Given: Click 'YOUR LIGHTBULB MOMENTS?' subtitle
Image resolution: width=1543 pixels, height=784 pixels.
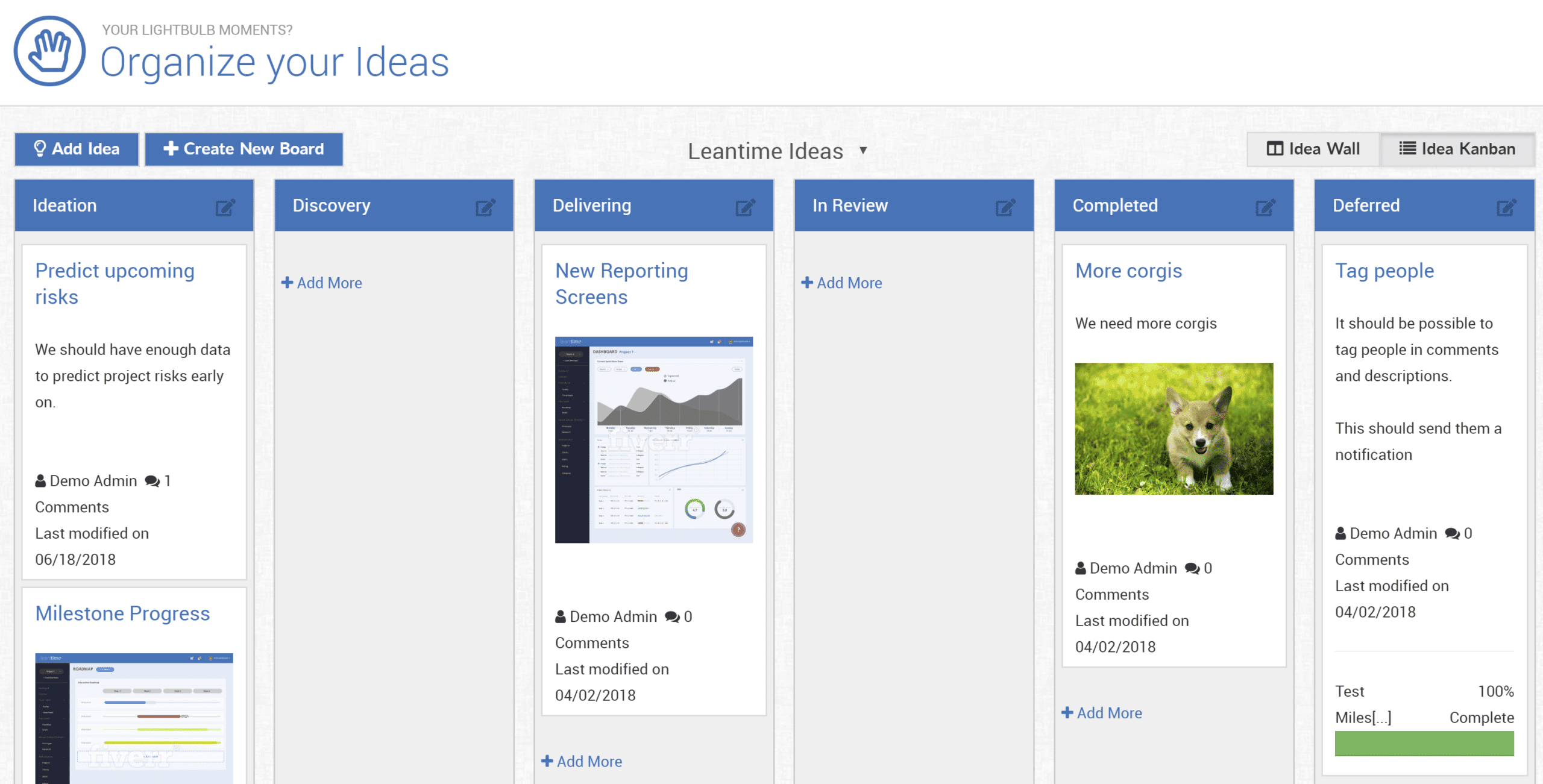Looking at the screenshot, I should [197, 30].
